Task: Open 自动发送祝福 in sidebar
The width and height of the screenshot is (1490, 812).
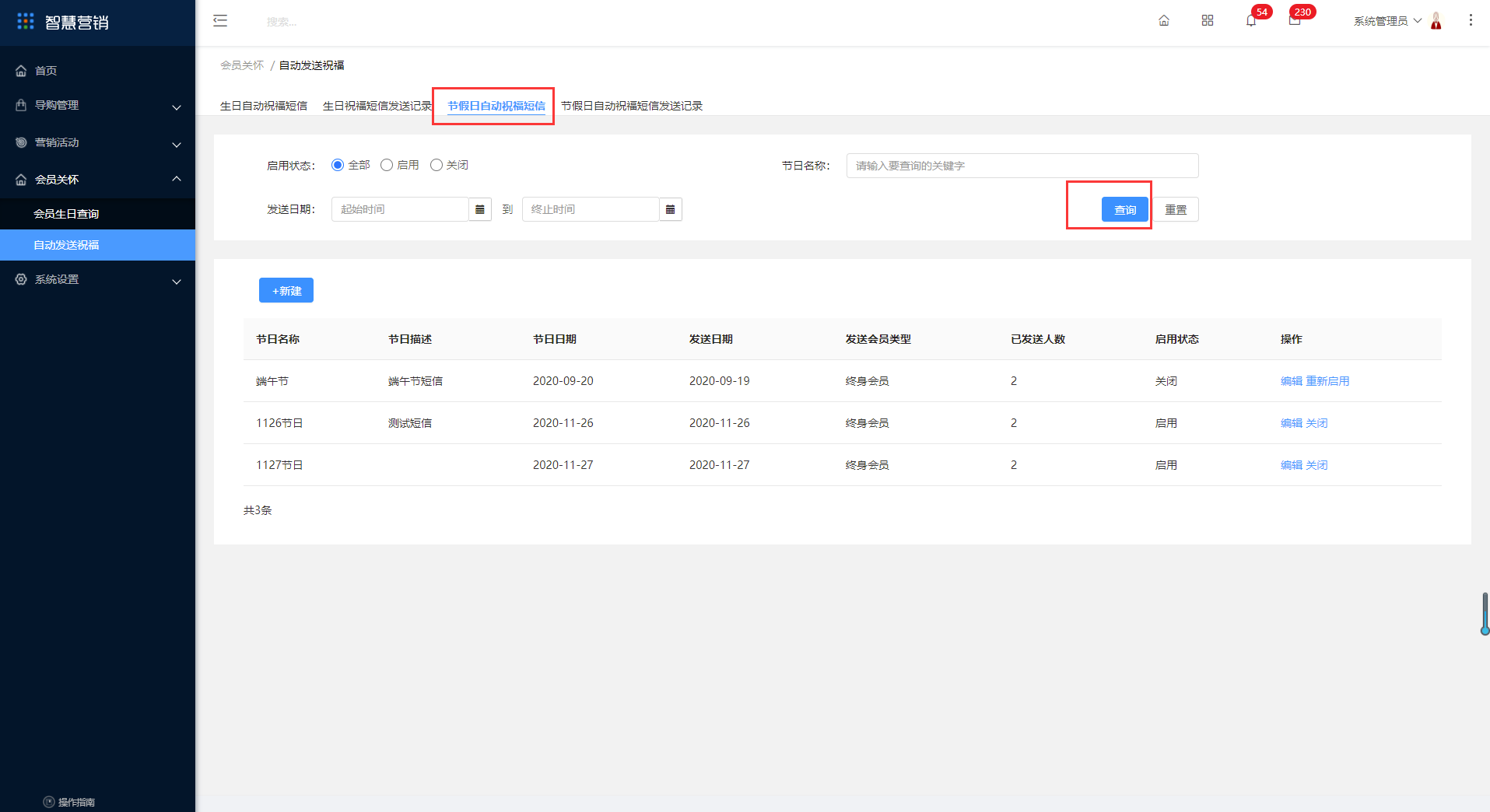Action: pyautogui.click(x=98, y=245)
